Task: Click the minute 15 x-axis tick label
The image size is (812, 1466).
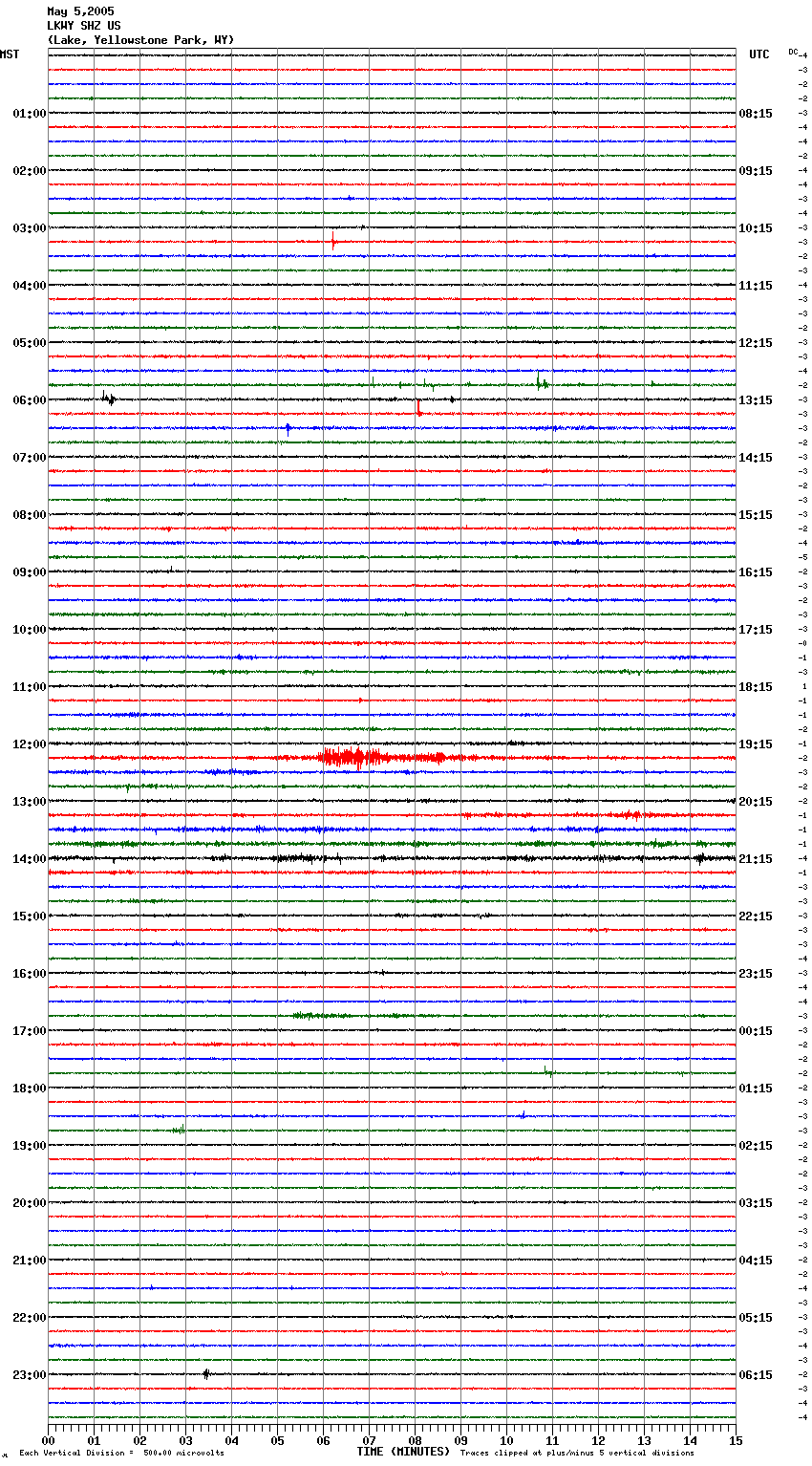Action: (736, 1440)
